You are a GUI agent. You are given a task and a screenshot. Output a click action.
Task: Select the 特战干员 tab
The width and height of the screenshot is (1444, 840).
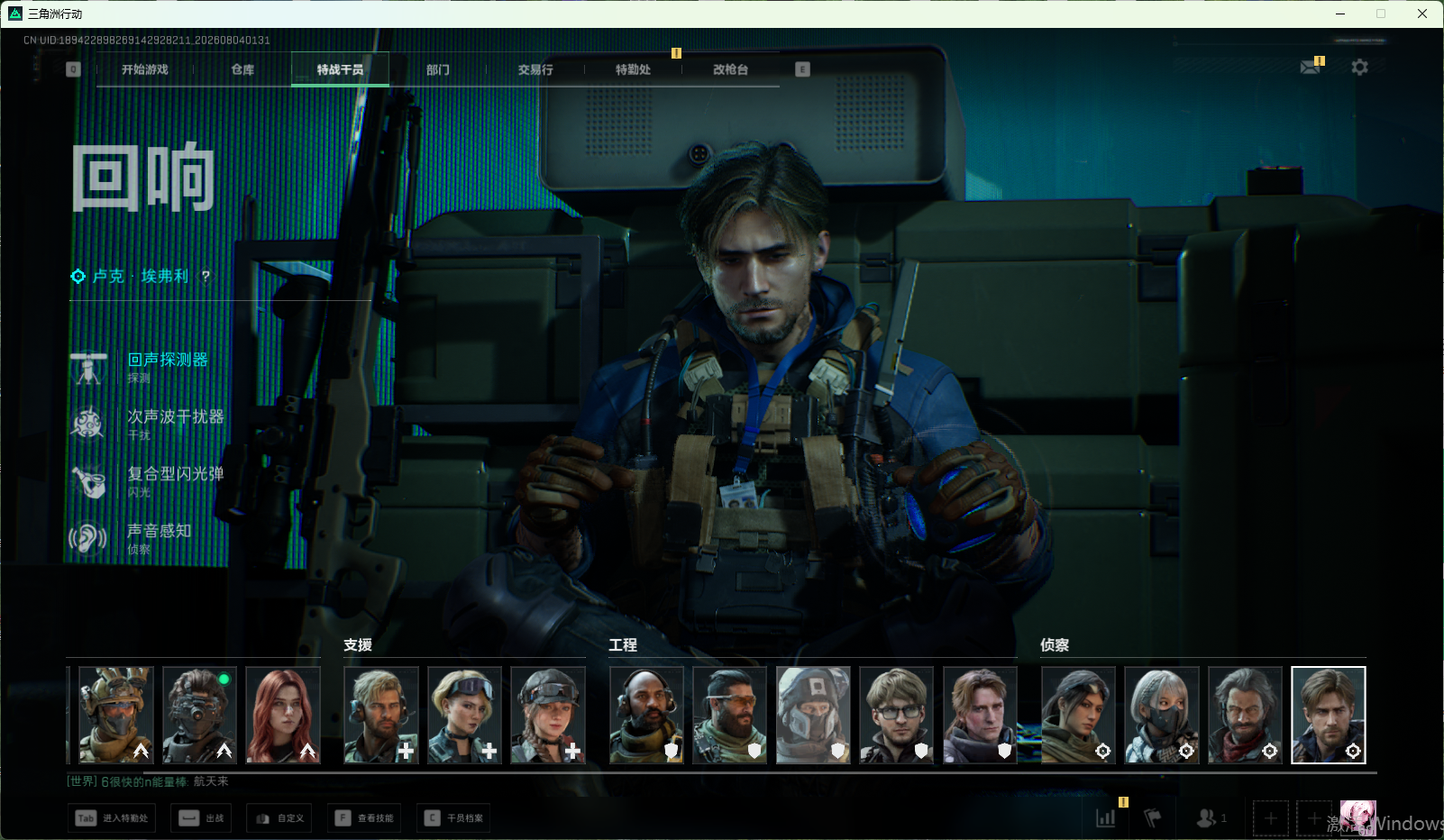(340, 69)
